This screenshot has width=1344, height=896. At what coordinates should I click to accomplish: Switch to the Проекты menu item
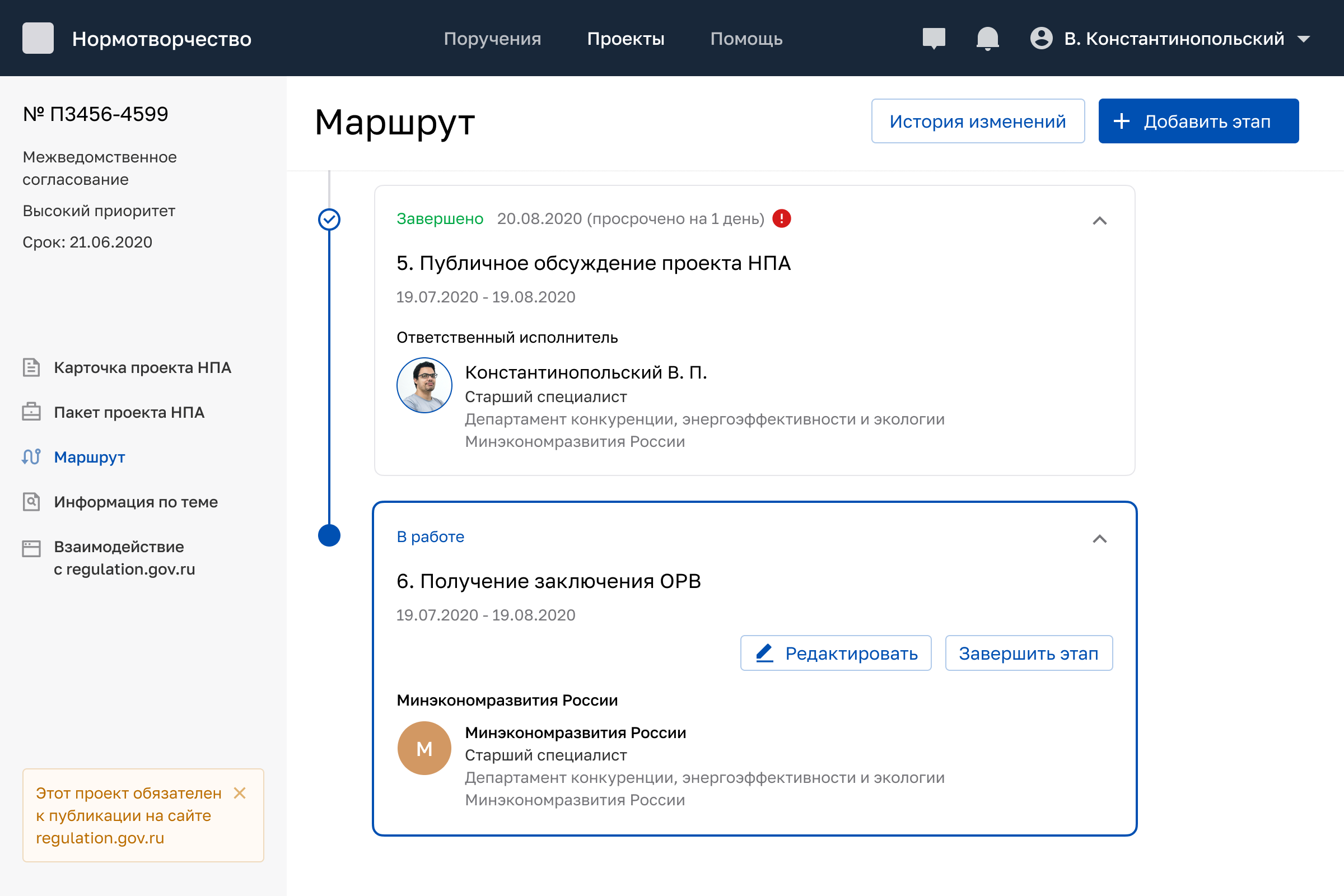(626, 38)
